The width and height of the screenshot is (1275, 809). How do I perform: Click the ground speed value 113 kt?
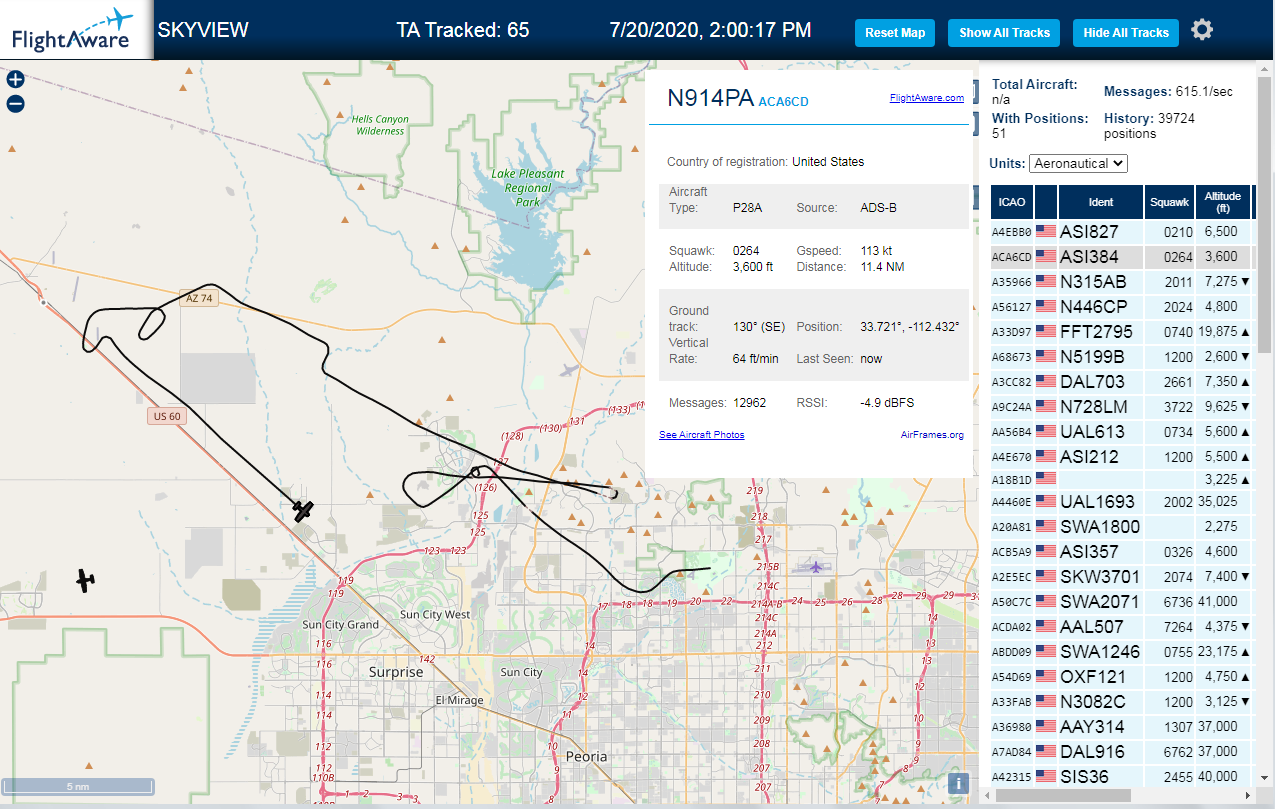877,251
